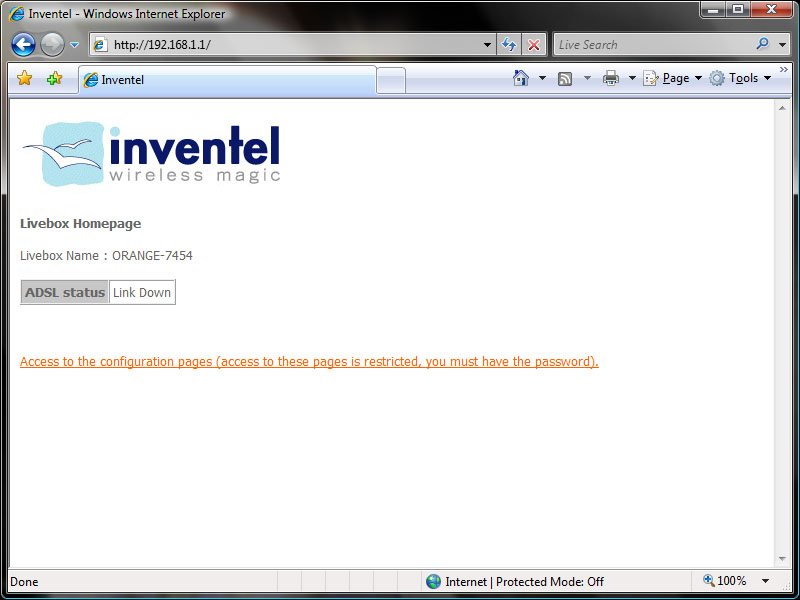Click the Internet Explorer title bar icon
The width and height of the screenshot is (800, 600).
coord(16,14)
